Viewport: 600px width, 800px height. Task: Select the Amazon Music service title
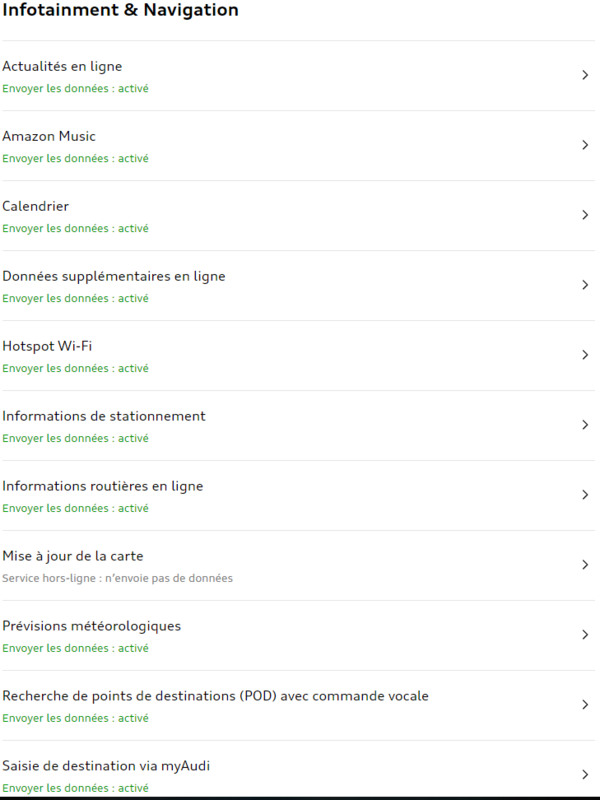point(49,137)
